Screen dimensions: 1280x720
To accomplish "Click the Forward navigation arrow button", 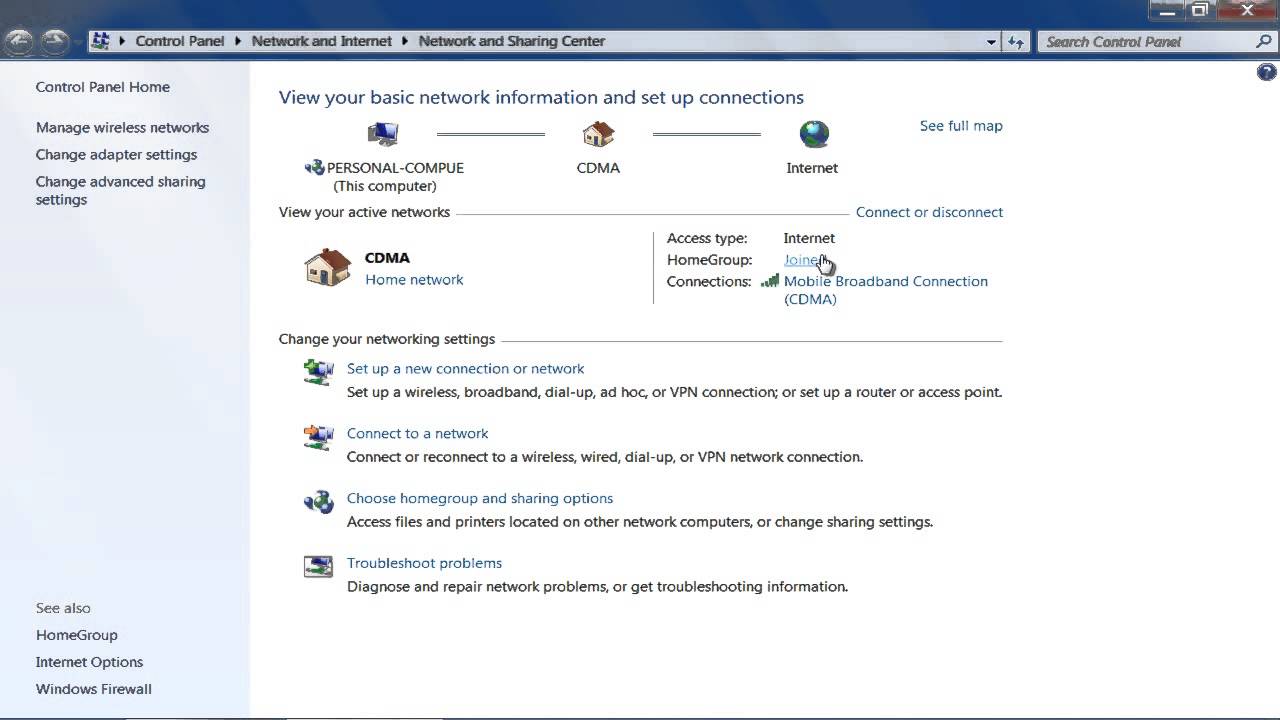I will click(x=54, y=41).
